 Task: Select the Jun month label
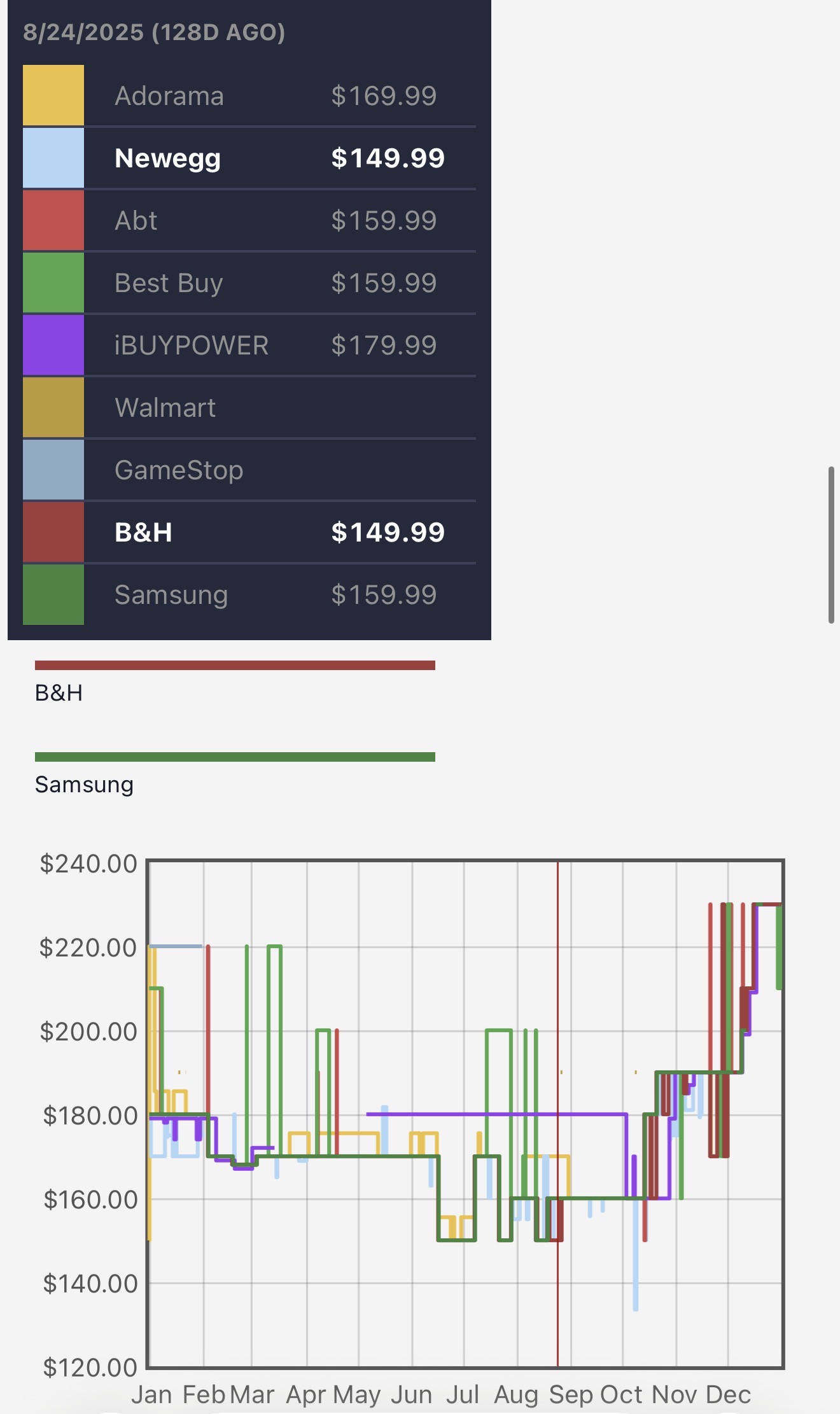(412, 1395)
